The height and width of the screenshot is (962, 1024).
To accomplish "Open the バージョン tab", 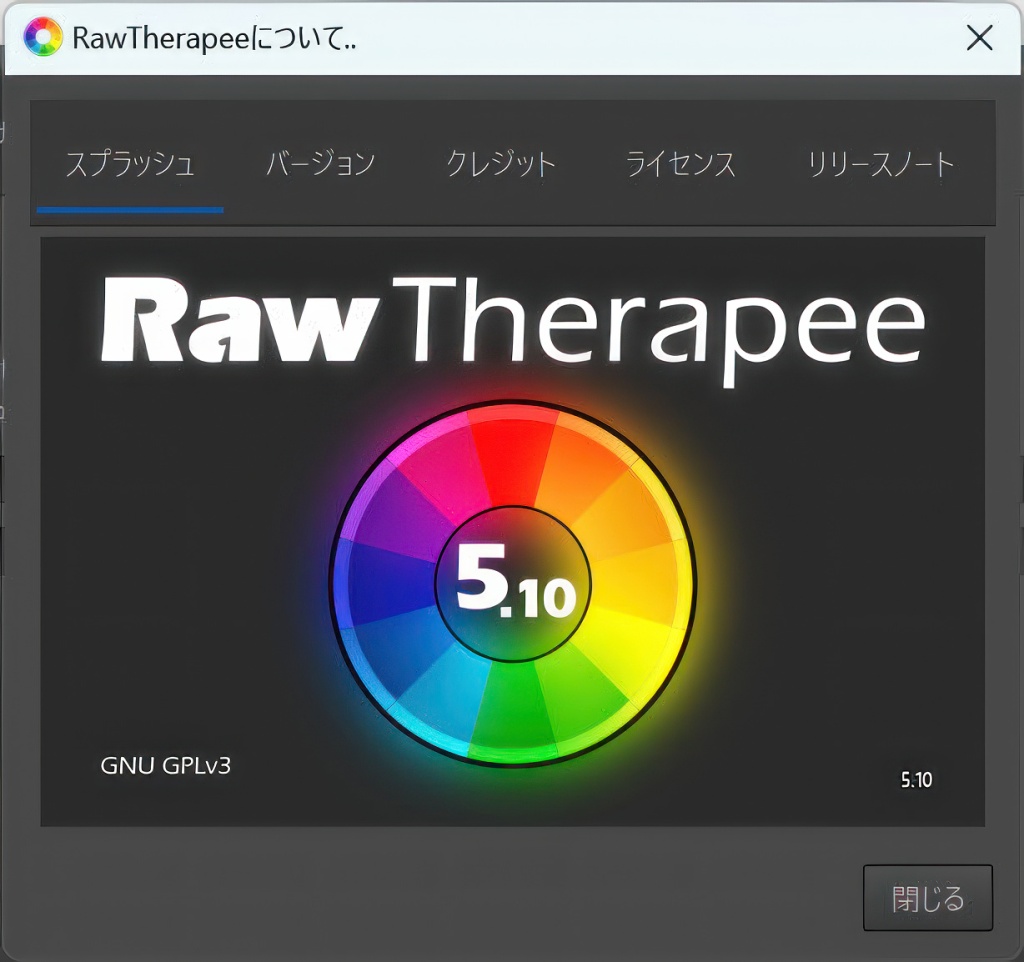I will 321,164.
